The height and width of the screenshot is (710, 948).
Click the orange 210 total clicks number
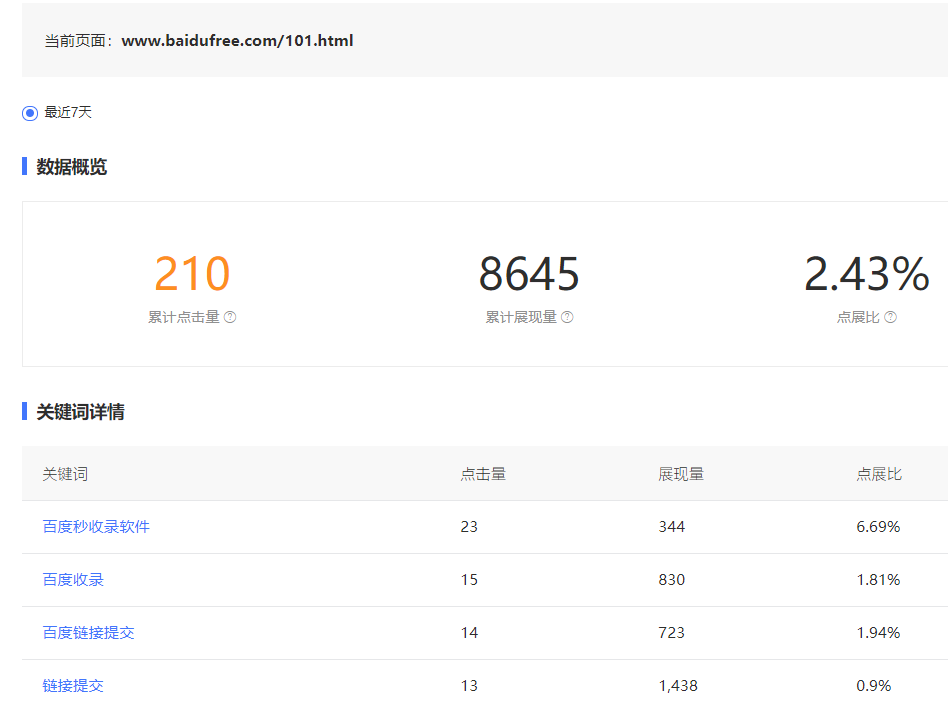(x=192, y=274)
